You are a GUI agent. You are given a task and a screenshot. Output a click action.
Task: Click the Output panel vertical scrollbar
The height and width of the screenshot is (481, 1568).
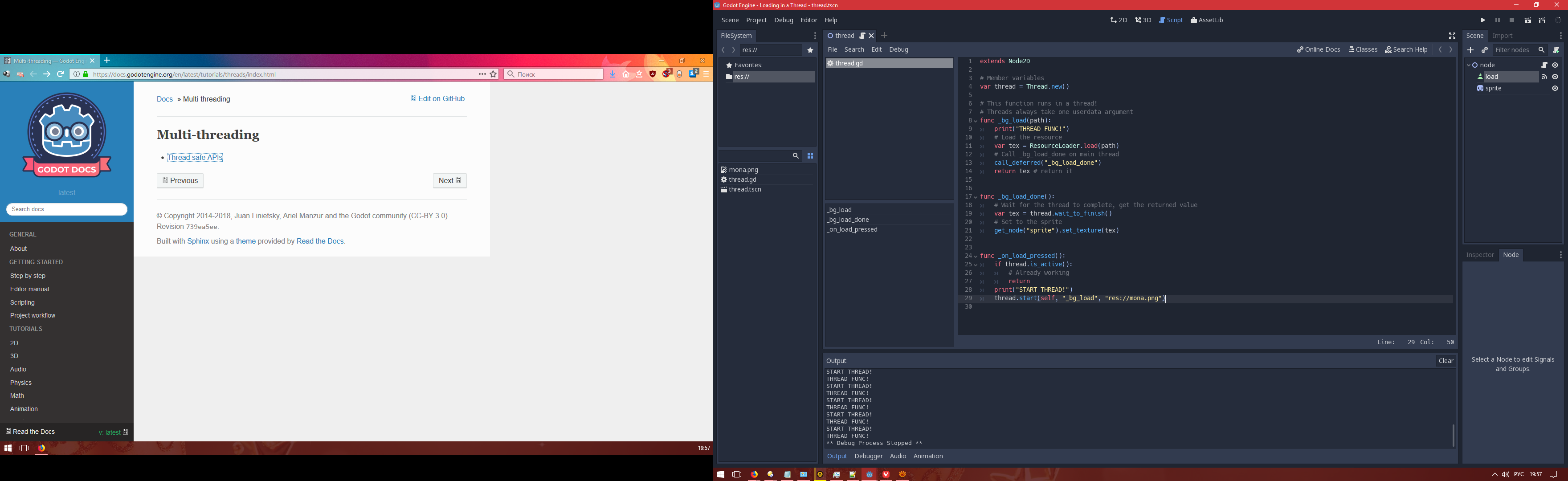coord(1453,435)
